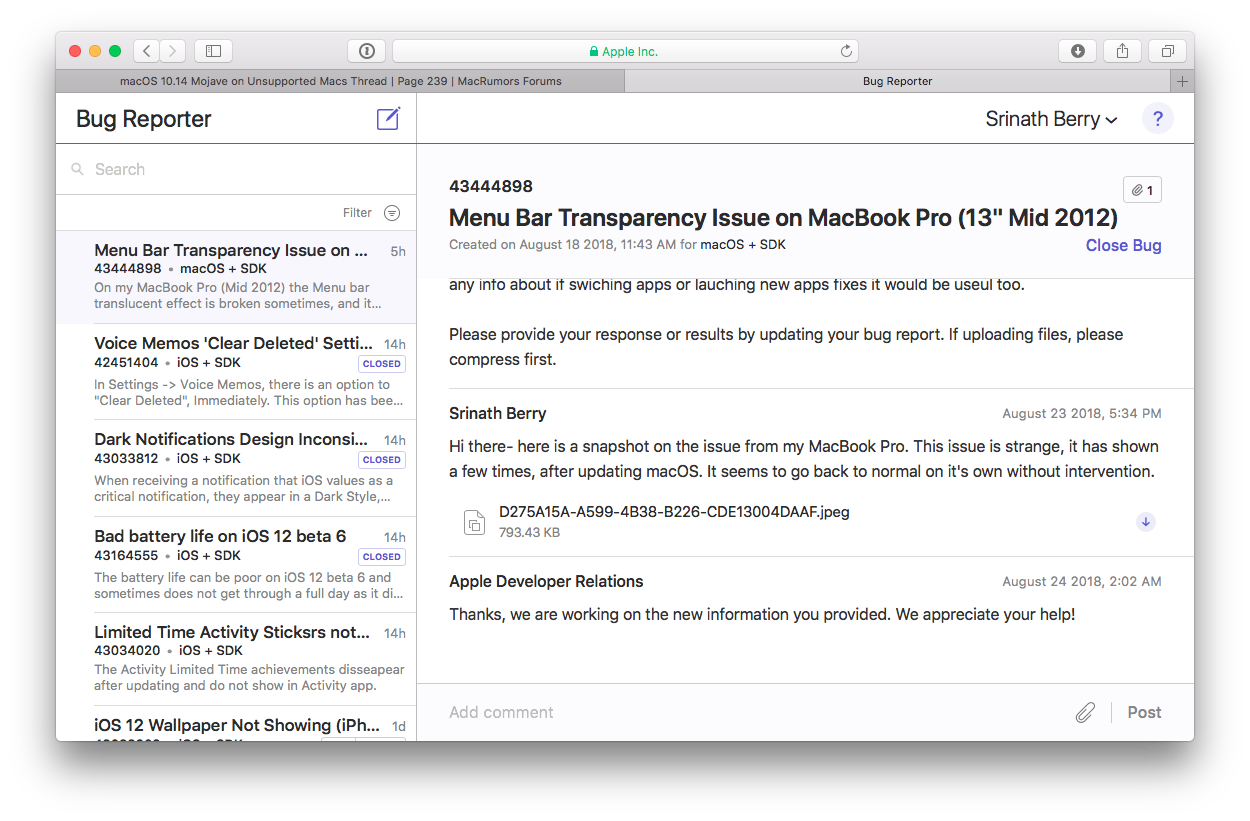Click CLOSED badge on Dark Notifications report
This screenshot has height=821, width=1250.
[382, 460]
